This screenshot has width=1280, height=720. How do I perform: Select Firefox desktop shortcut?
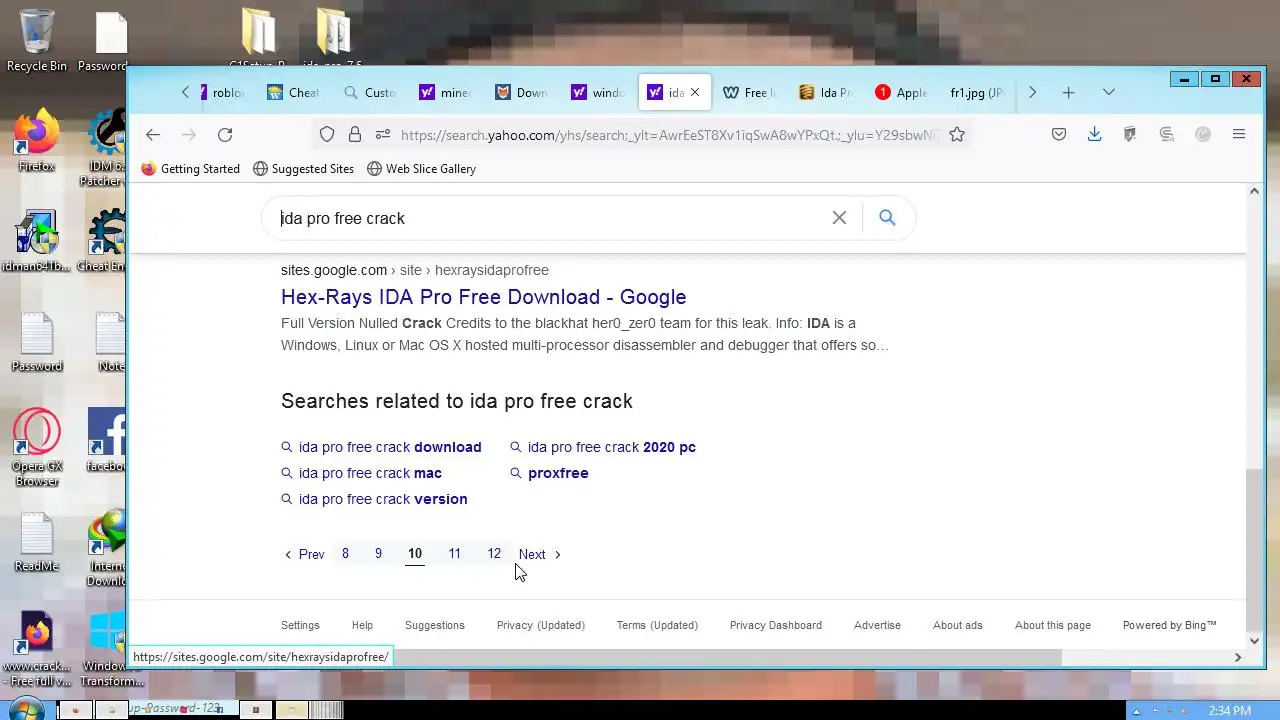click(x=36, y=142)
